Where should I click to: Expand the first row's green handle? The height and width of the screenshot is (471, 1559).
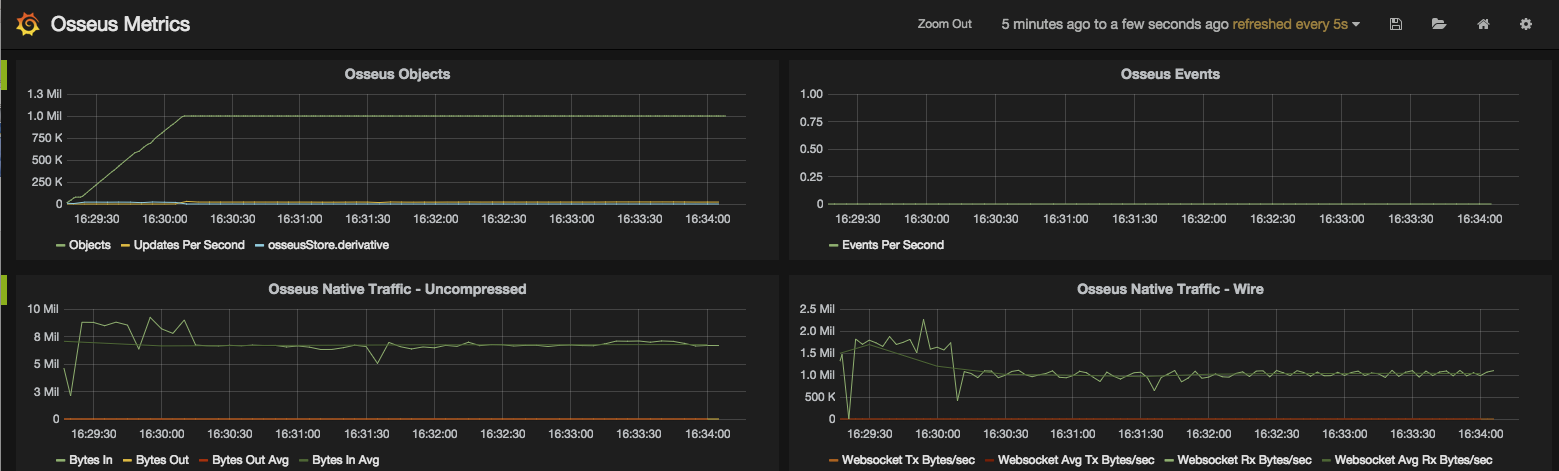pos(4,74)
